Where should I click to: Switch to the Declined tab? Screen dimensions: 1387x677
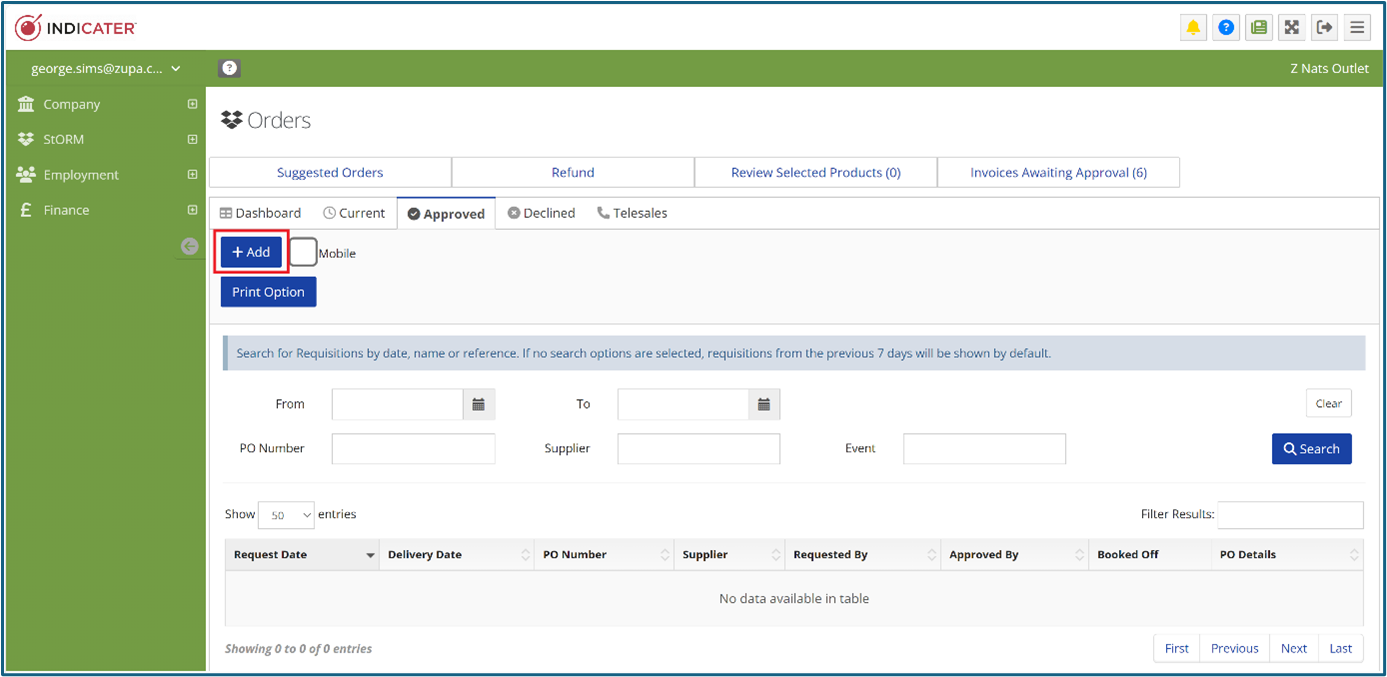[541, 213]
